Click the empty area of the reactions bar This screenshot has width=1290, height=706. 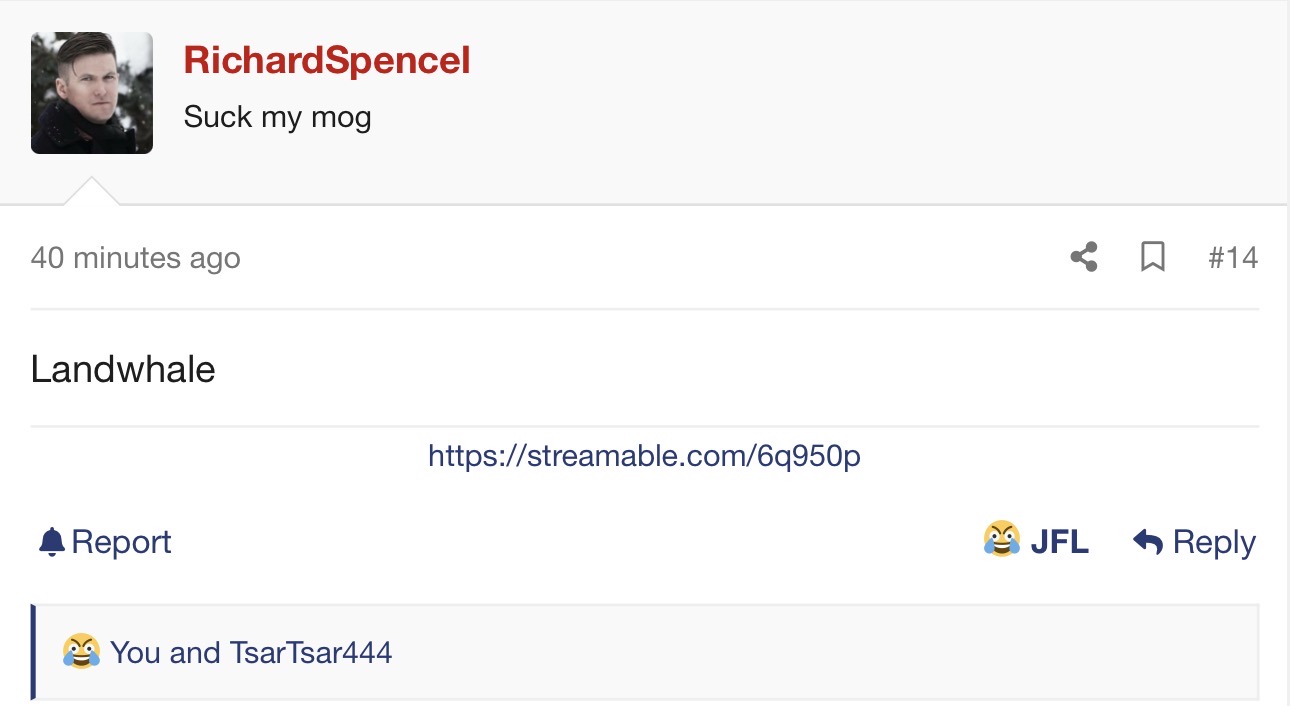[800, 652]
